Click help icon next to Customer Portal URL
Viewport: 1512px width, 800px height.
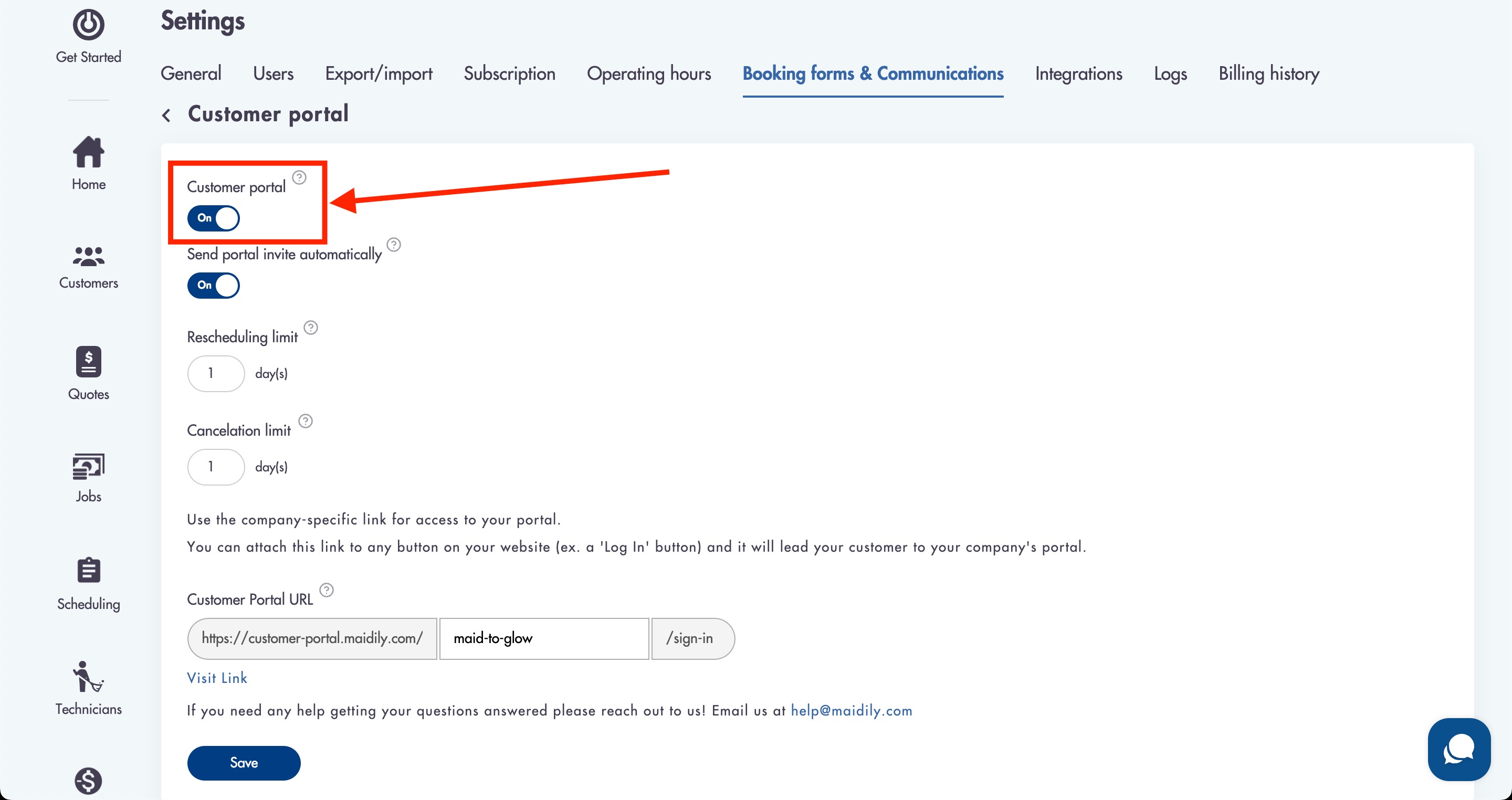tap(327, 590)
